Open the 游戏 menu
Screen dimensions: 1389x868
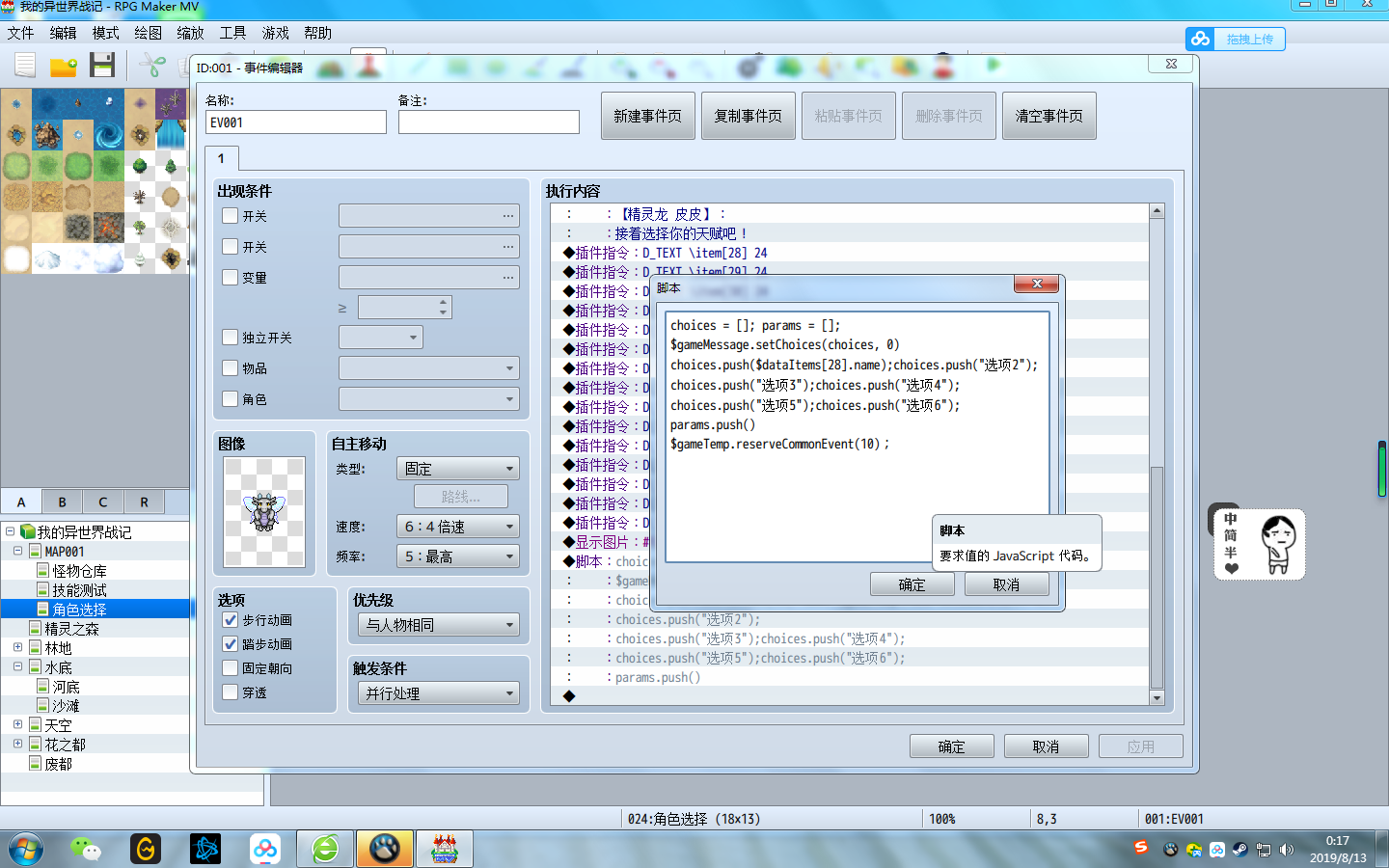(x=275, y=33)
